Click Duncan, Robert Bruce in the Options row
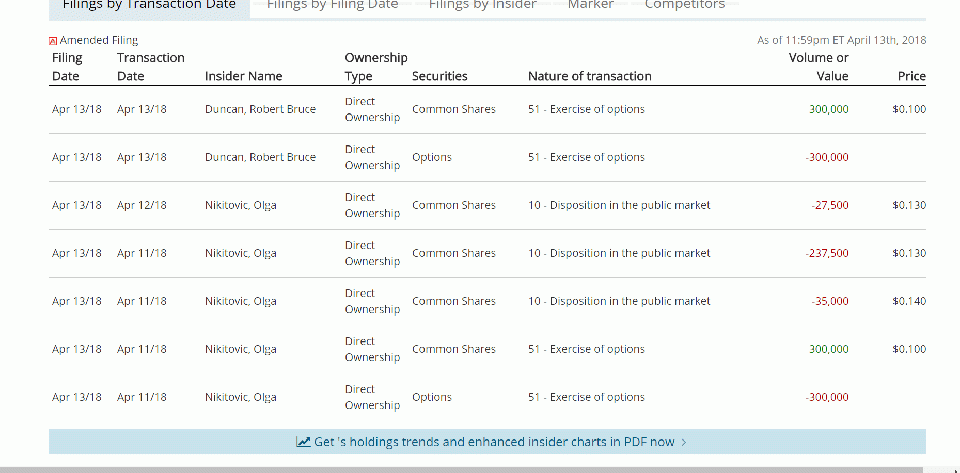 point(260,157)
